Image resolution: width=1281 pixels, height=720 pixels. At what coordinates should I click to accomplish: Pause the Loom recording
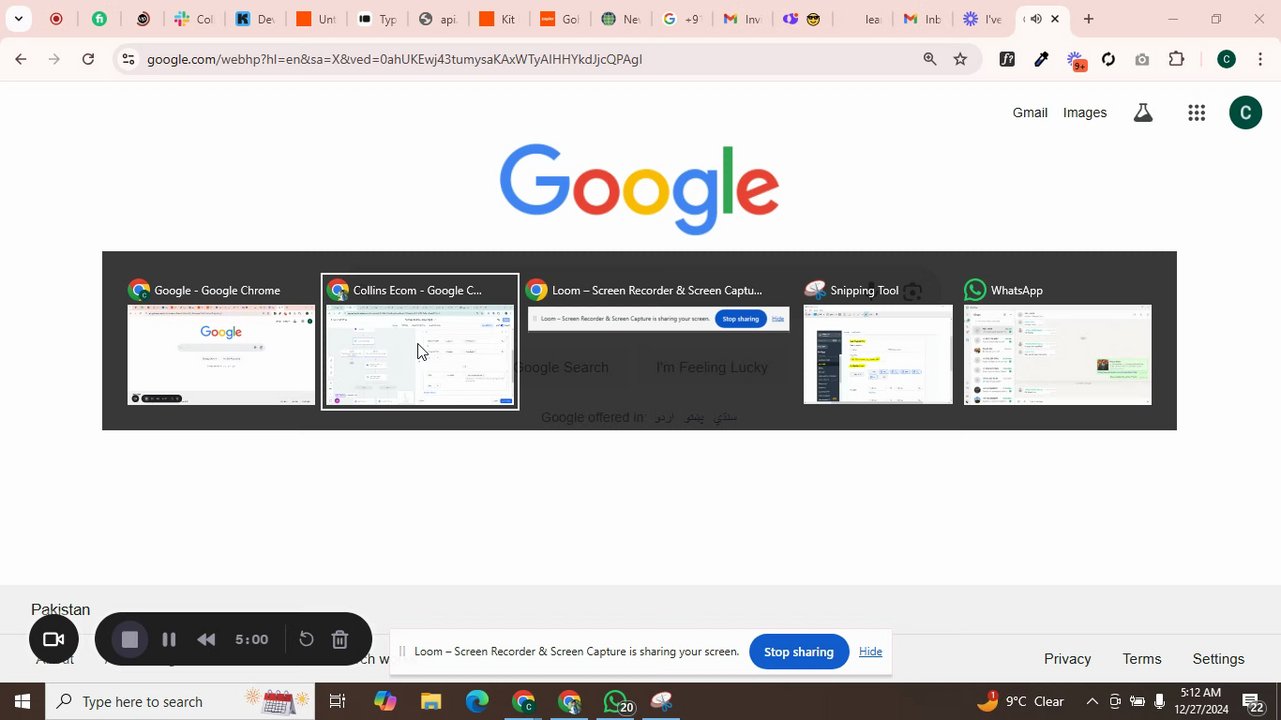click(169, 640)
